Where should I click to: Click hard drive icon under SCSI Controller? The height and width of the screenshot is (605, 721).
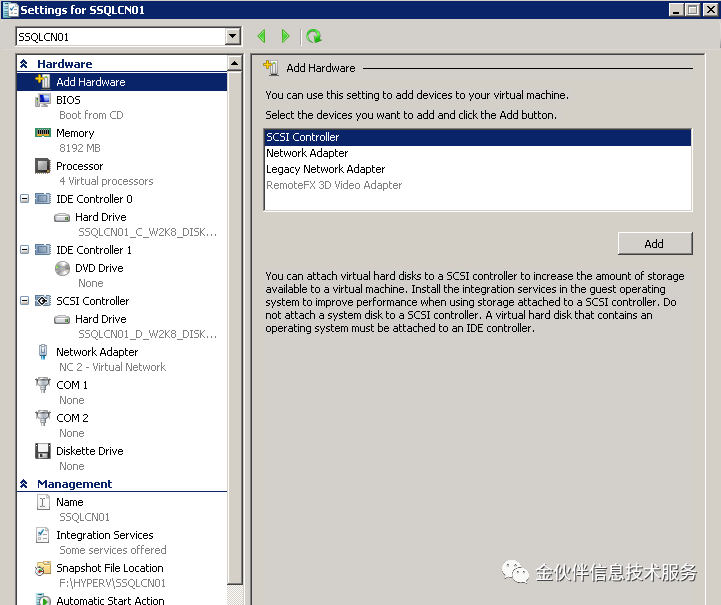[62, 319]
